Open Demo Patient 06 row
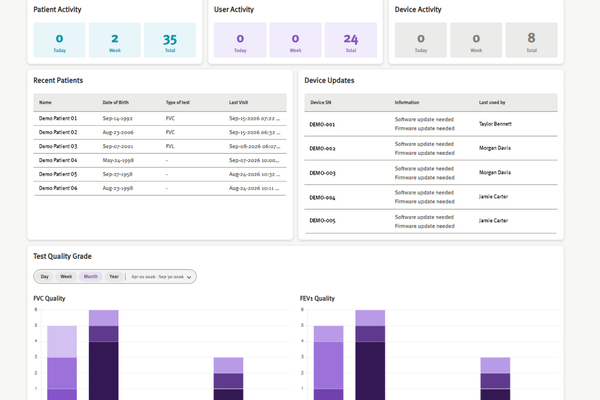This screenshot has height=400, width=600. [160, 188]
